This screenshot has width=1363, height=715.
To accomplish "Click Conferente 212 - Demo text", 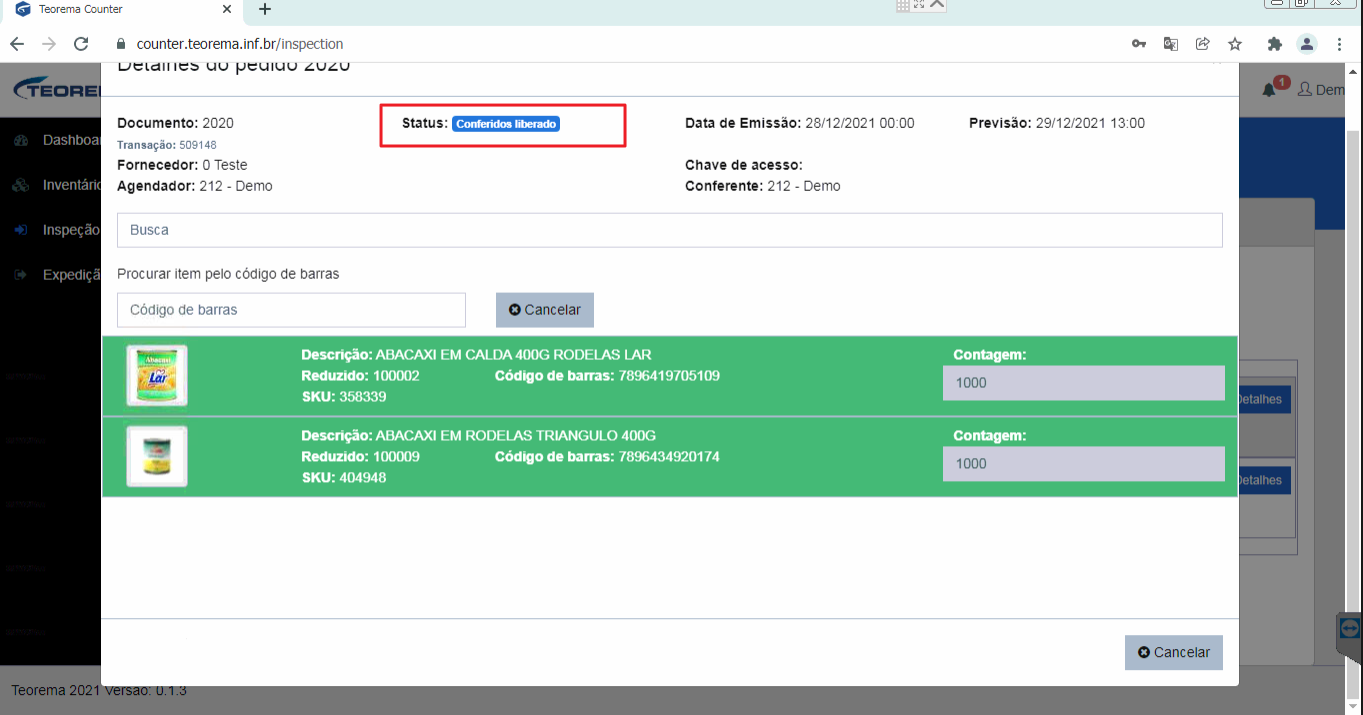I will click(763, 186).
